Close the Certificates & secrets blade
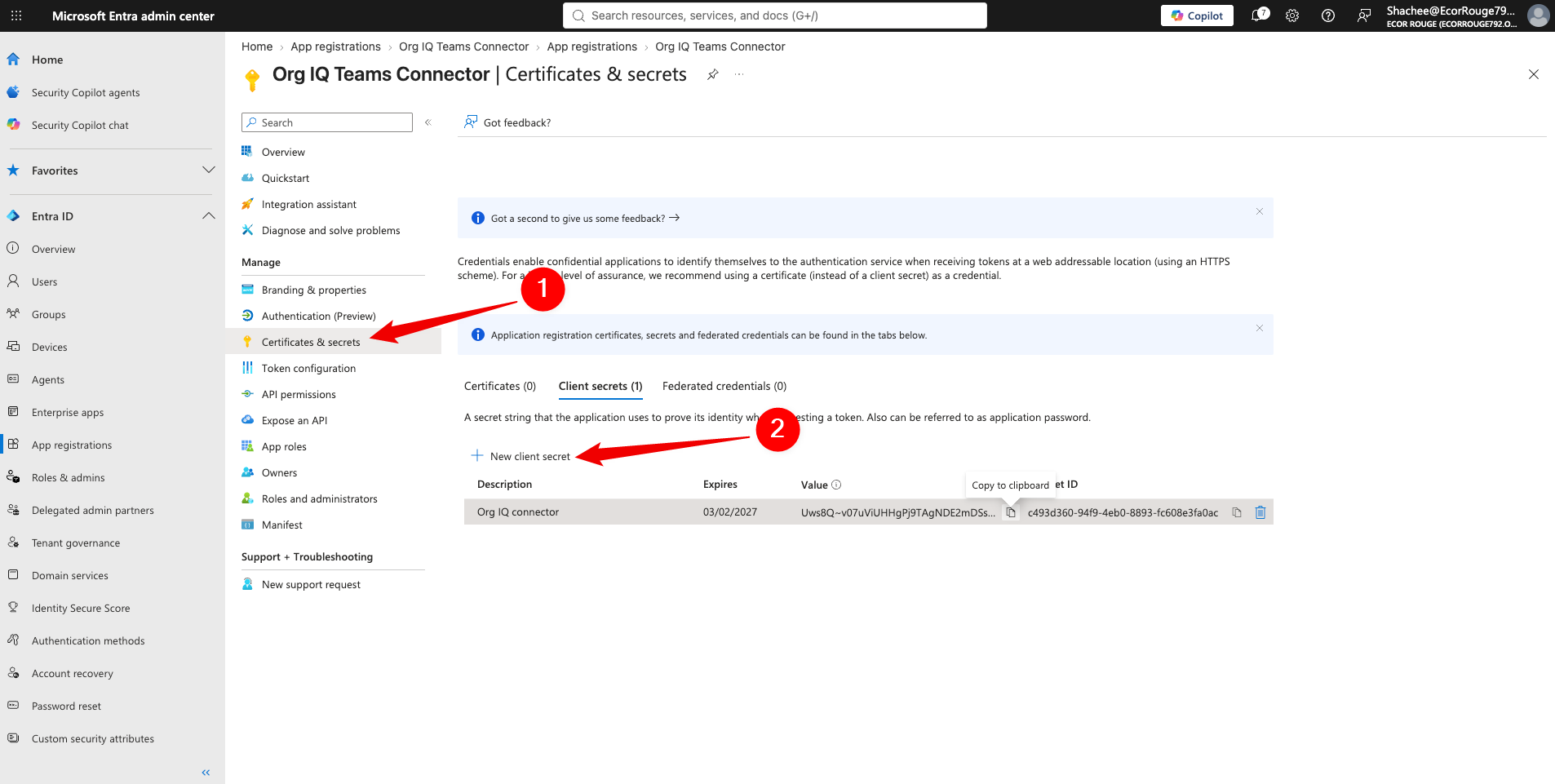The width and height of the screenshot is (1555, 784). pyautogui.click(x=1534, y=74)
